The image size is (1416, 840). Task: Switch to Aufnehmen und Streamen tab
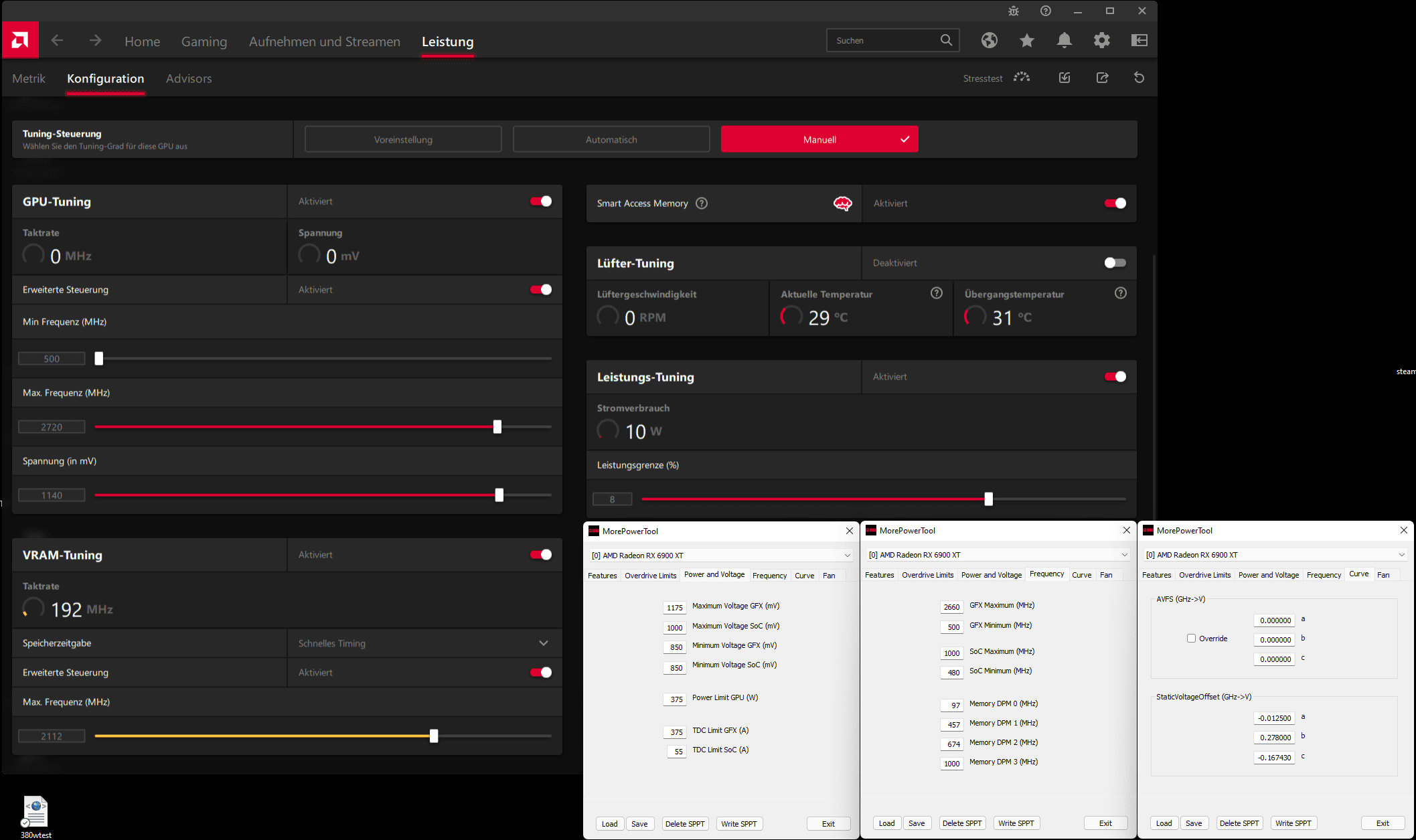(325, 41)
